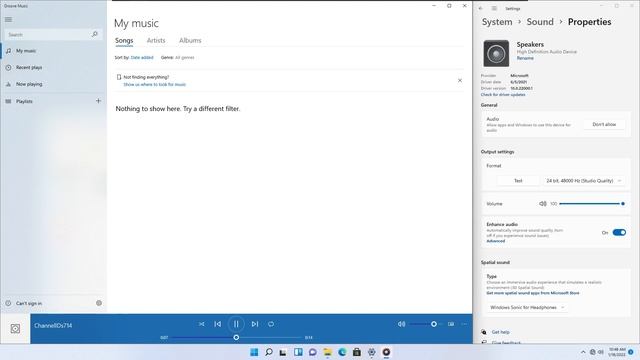This screenshot has height=360, width=640.
Task: Click the Test format button
Action: click(x=518, y=180)
